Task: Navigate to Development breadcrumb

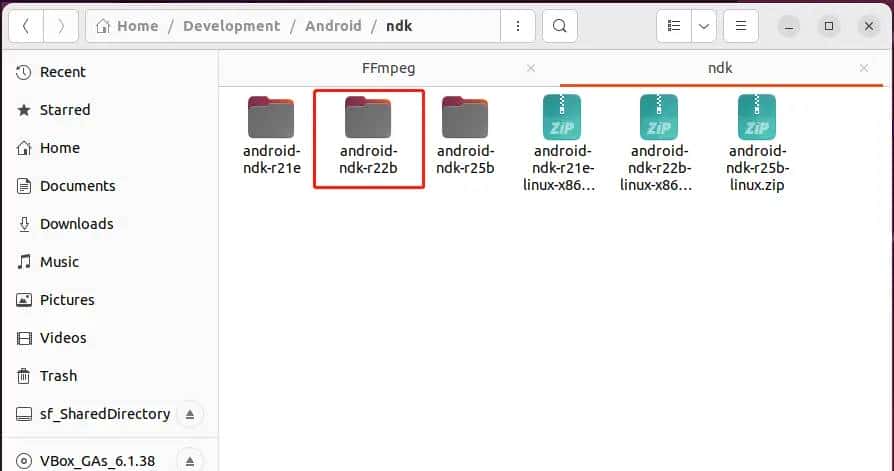Action: pyautogui.click(x=231, y=26)
